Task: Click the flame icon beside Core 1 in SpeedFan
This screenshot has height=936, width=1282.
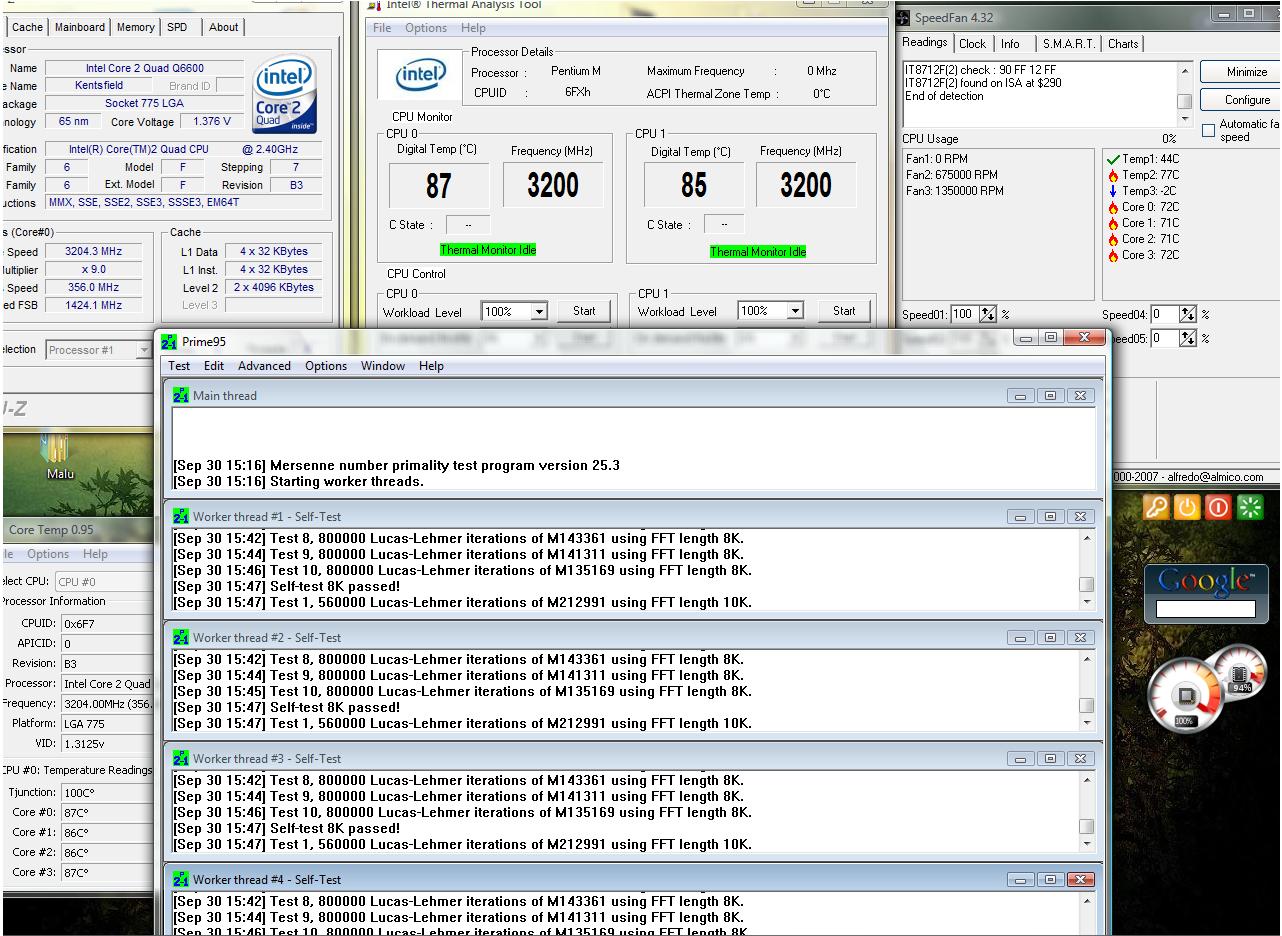Action: click(1113, 223)
